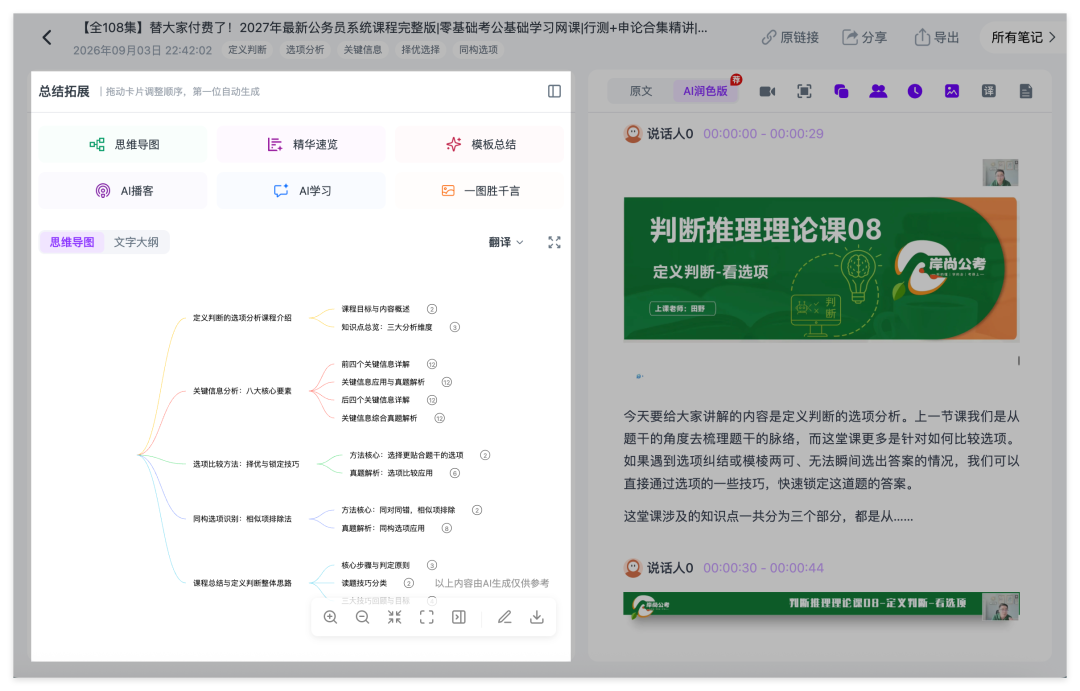Click the screenshot capture frame icon
This screenshot has width=1080, height=691.
coord(804,92)
